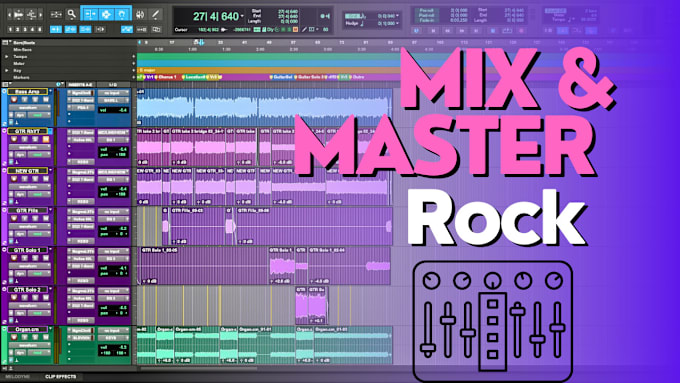680x383 pixels.
Task: Click the Zoom Toggle button
Action: pos(56,15)
